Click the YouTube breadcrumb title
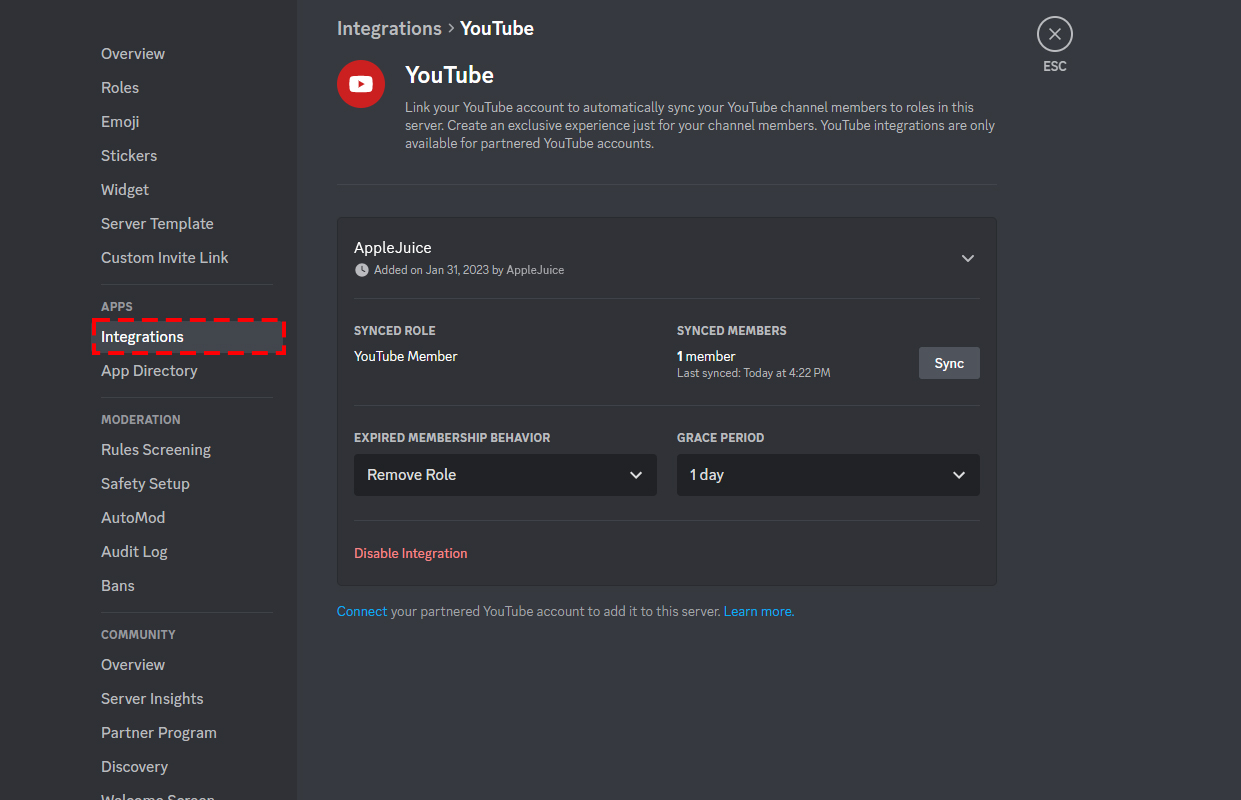 click(x=497, y=28)
